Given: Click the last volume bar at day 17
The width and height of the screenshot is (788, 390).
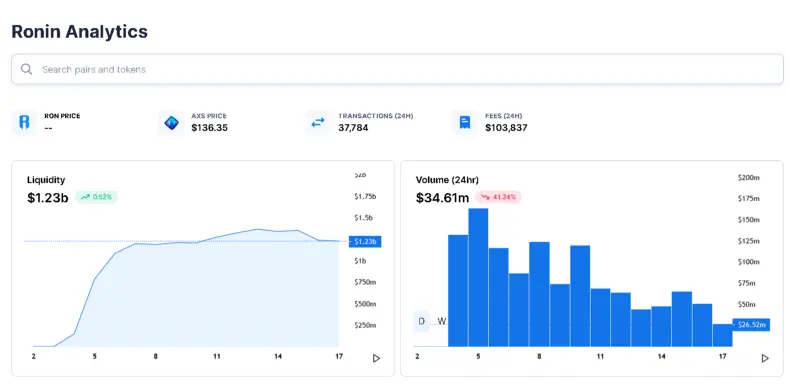Looking at the screenshot, I should pos(723,335).
